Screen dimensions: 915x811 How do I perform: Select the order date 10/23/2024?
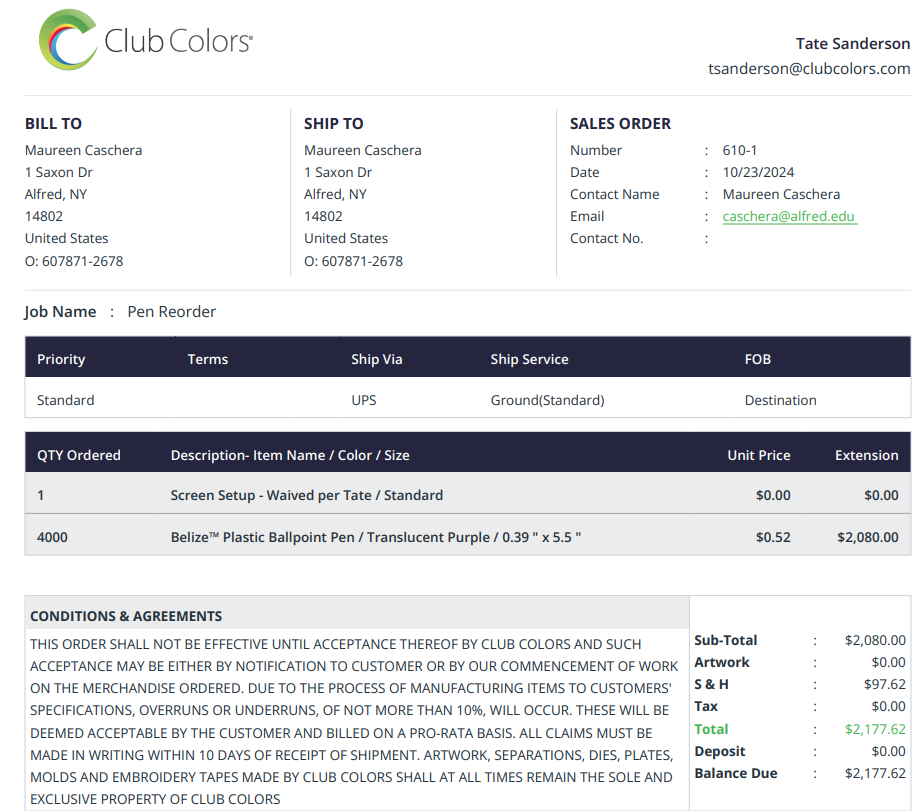coord(758,173)
